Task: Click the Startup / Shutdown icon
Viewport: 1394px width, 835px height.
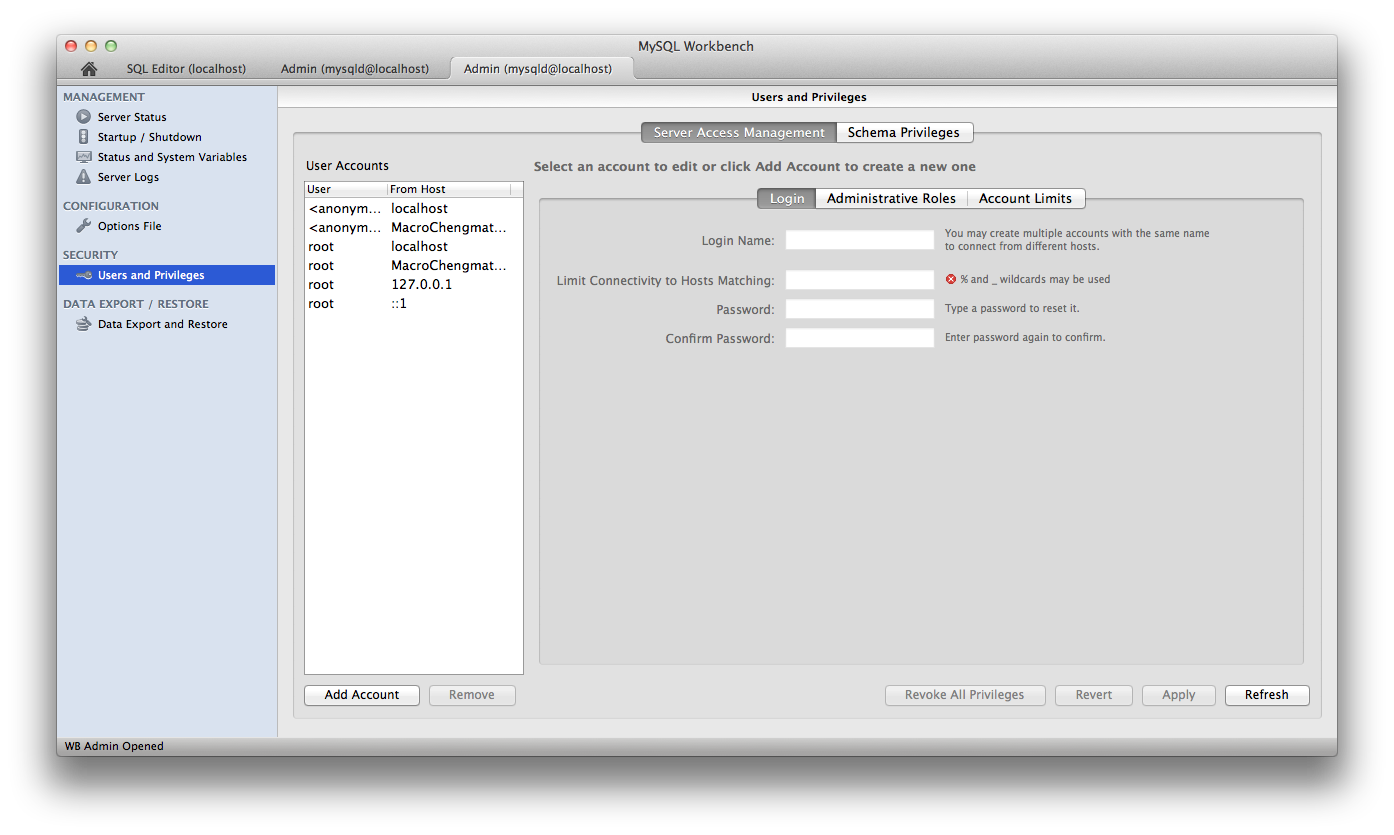Action: click(x=84, y=137)
